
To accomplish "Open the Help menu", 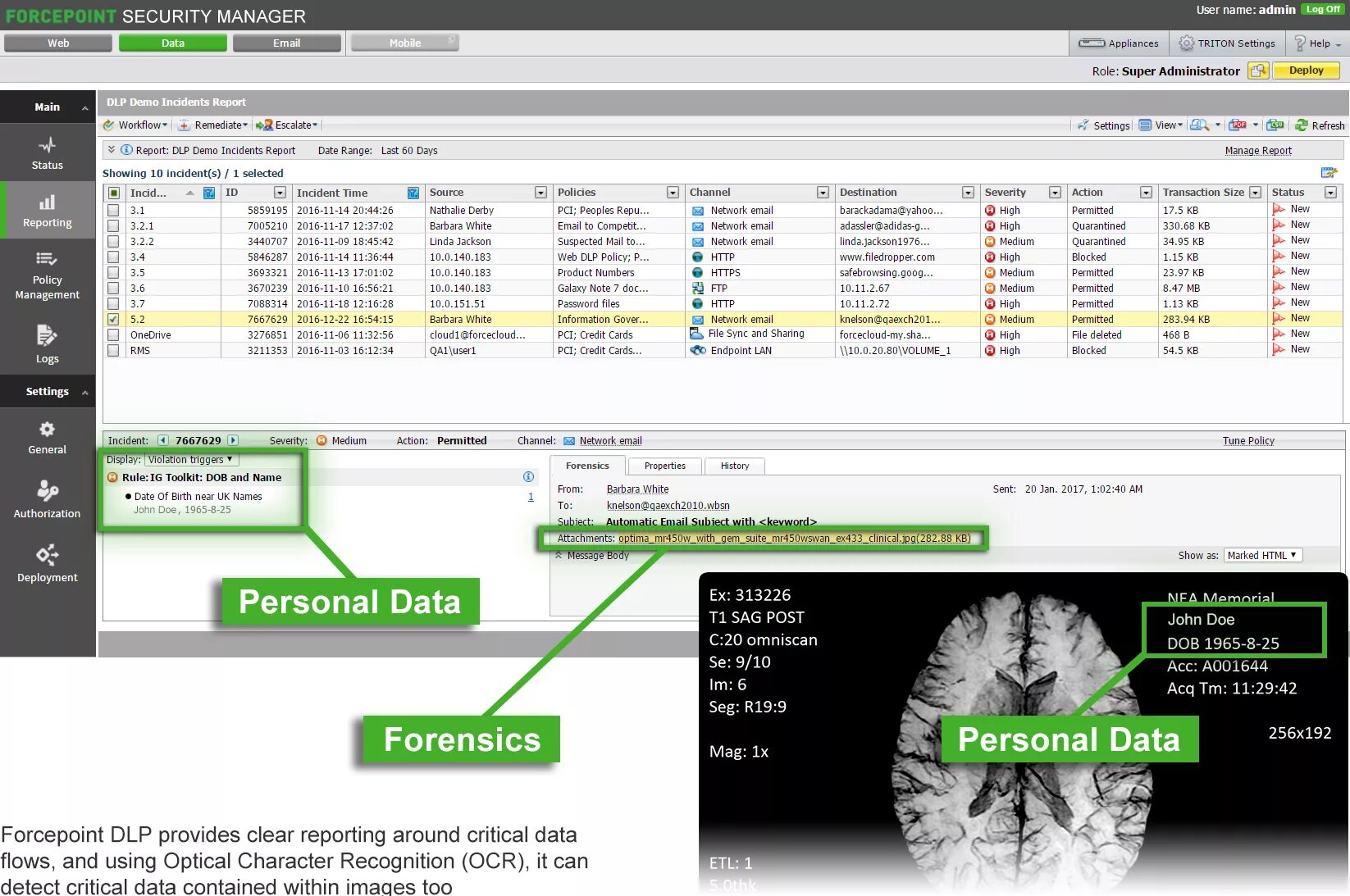I will (1317, 43).
